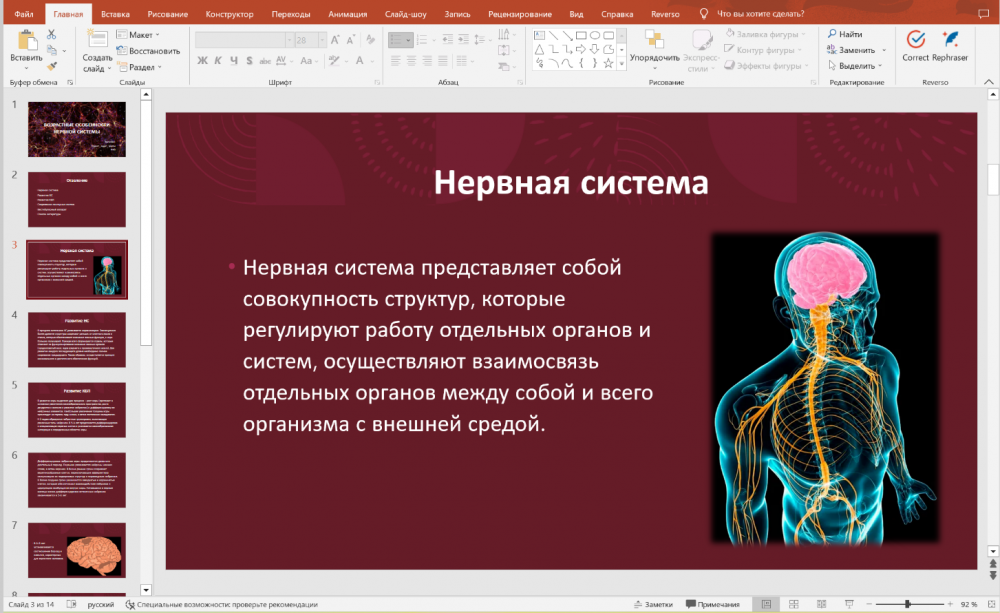Expand the Выделить select dropdown

point(857,66)
